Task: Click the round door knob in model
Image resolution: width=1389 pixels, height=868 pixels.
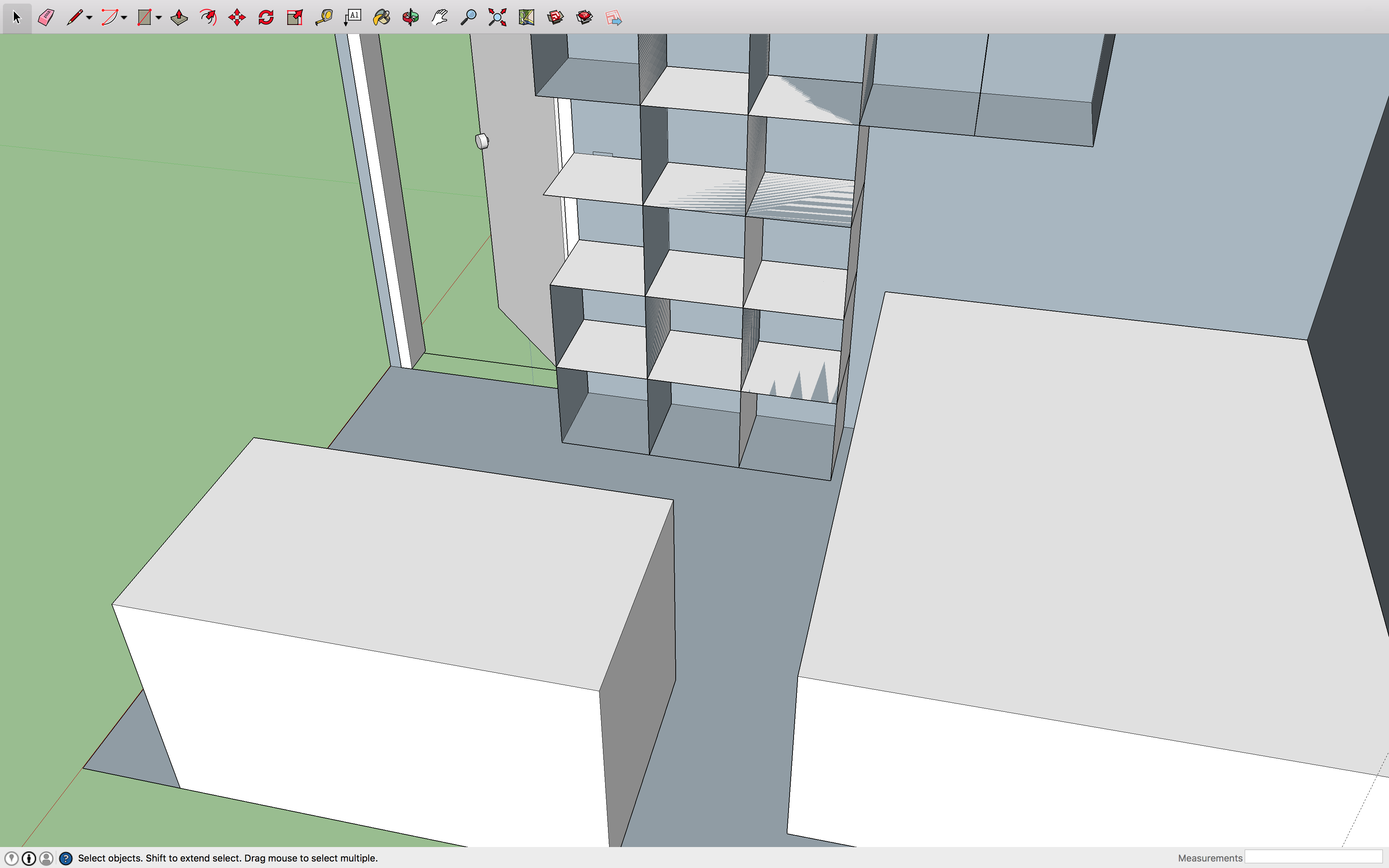Action: coord(482,141)
